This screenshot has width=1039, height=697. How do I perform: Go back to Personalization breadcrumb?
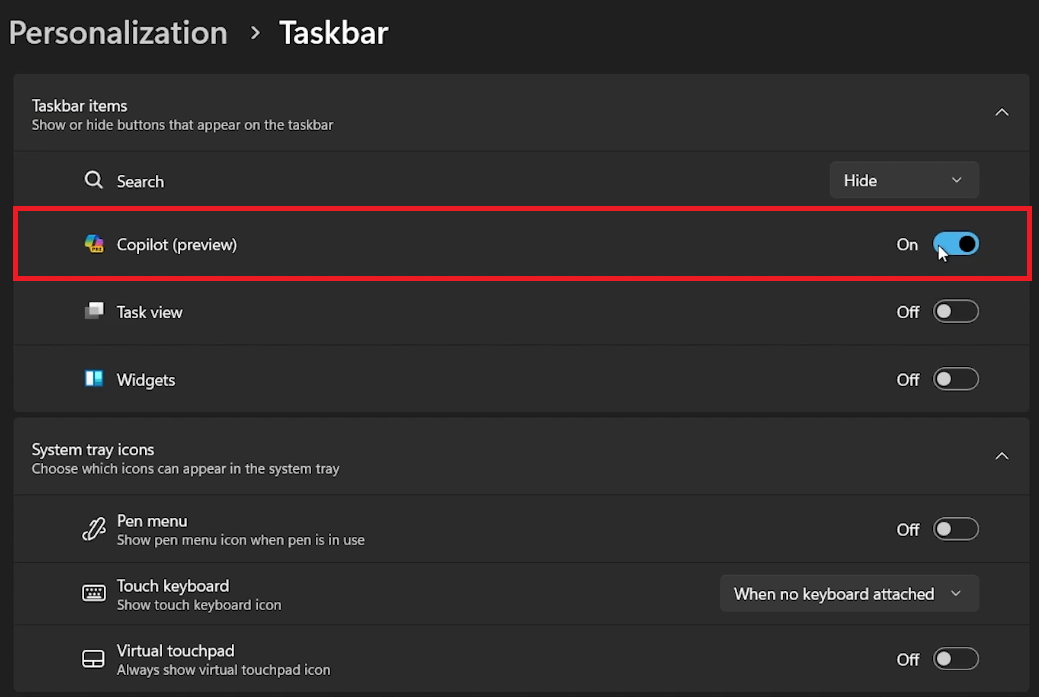[x=118, y=32]
